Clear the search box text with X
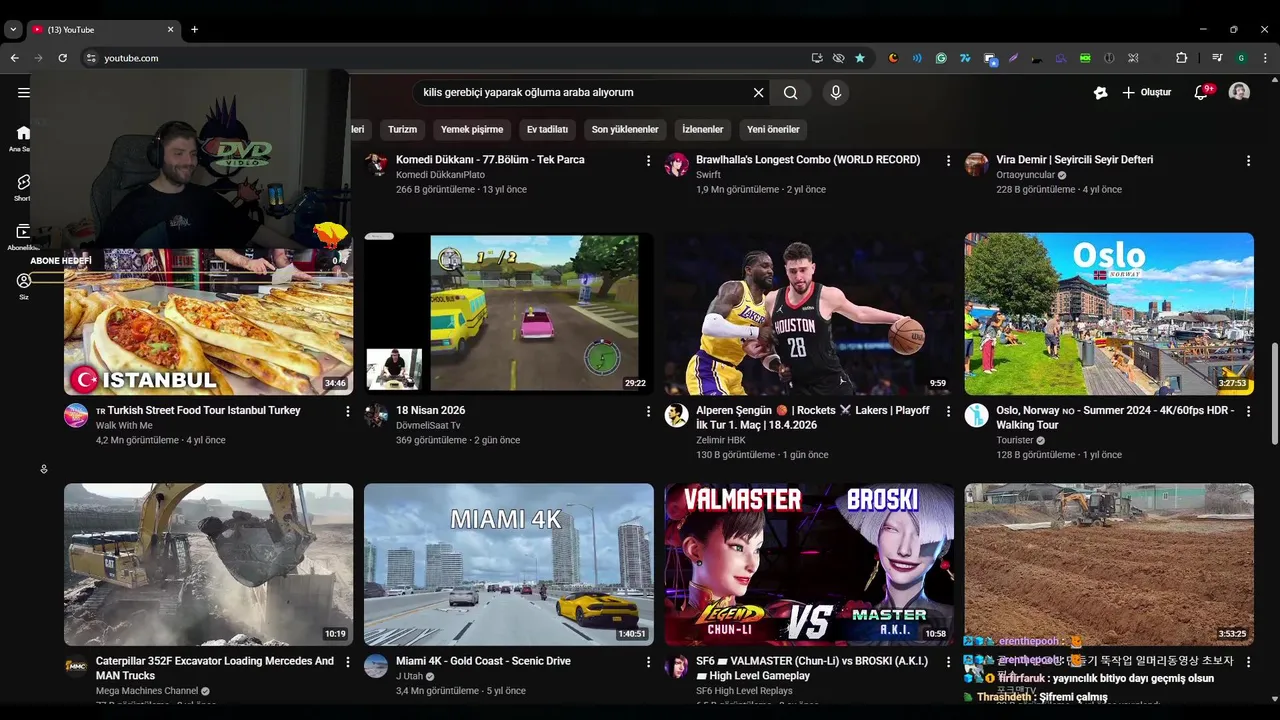This screenshot has width=1280, height=720. click(x=758, y=93)
